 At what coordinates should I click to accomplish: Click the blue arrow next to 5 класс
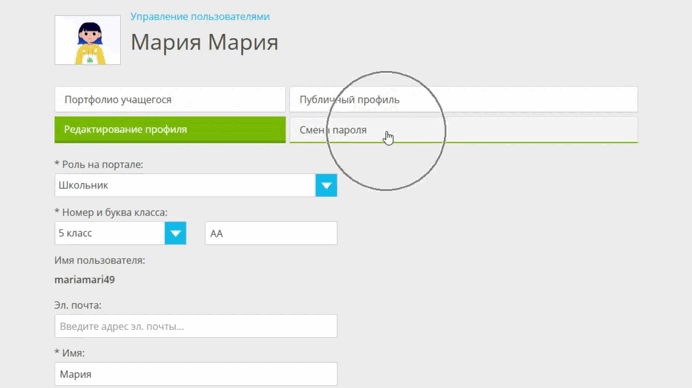(175, 233)
